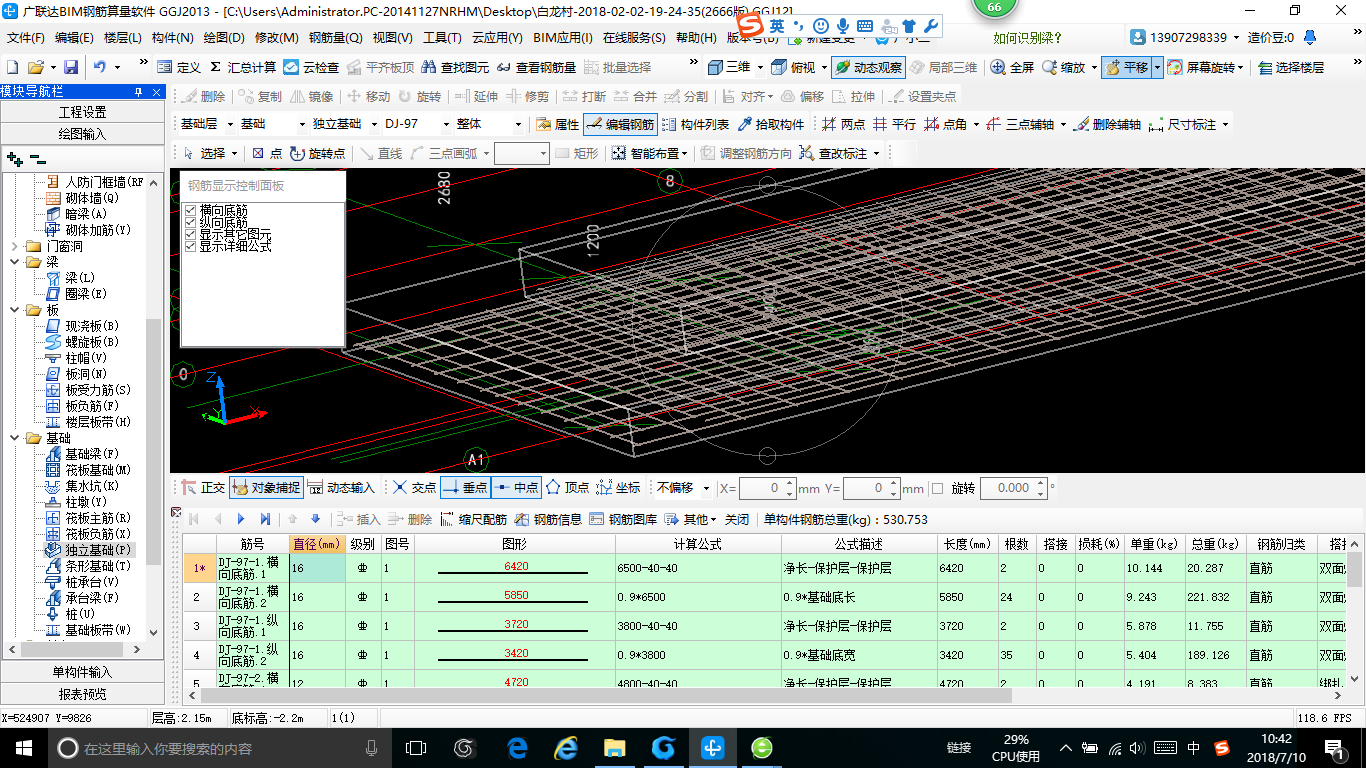Open the 帮助(H) menu

pos(696,38)
